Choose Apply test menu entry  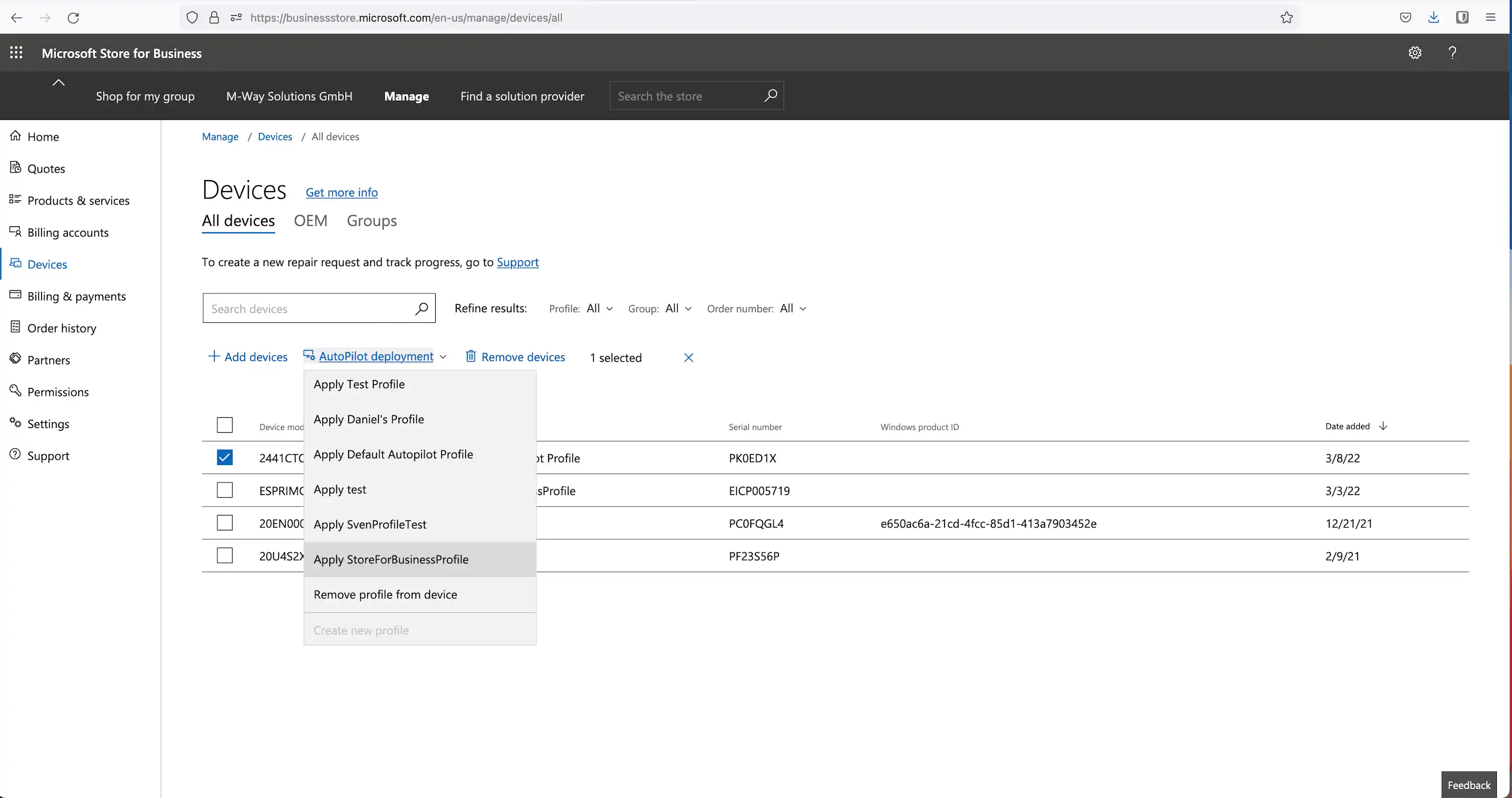tap(419, 489)
